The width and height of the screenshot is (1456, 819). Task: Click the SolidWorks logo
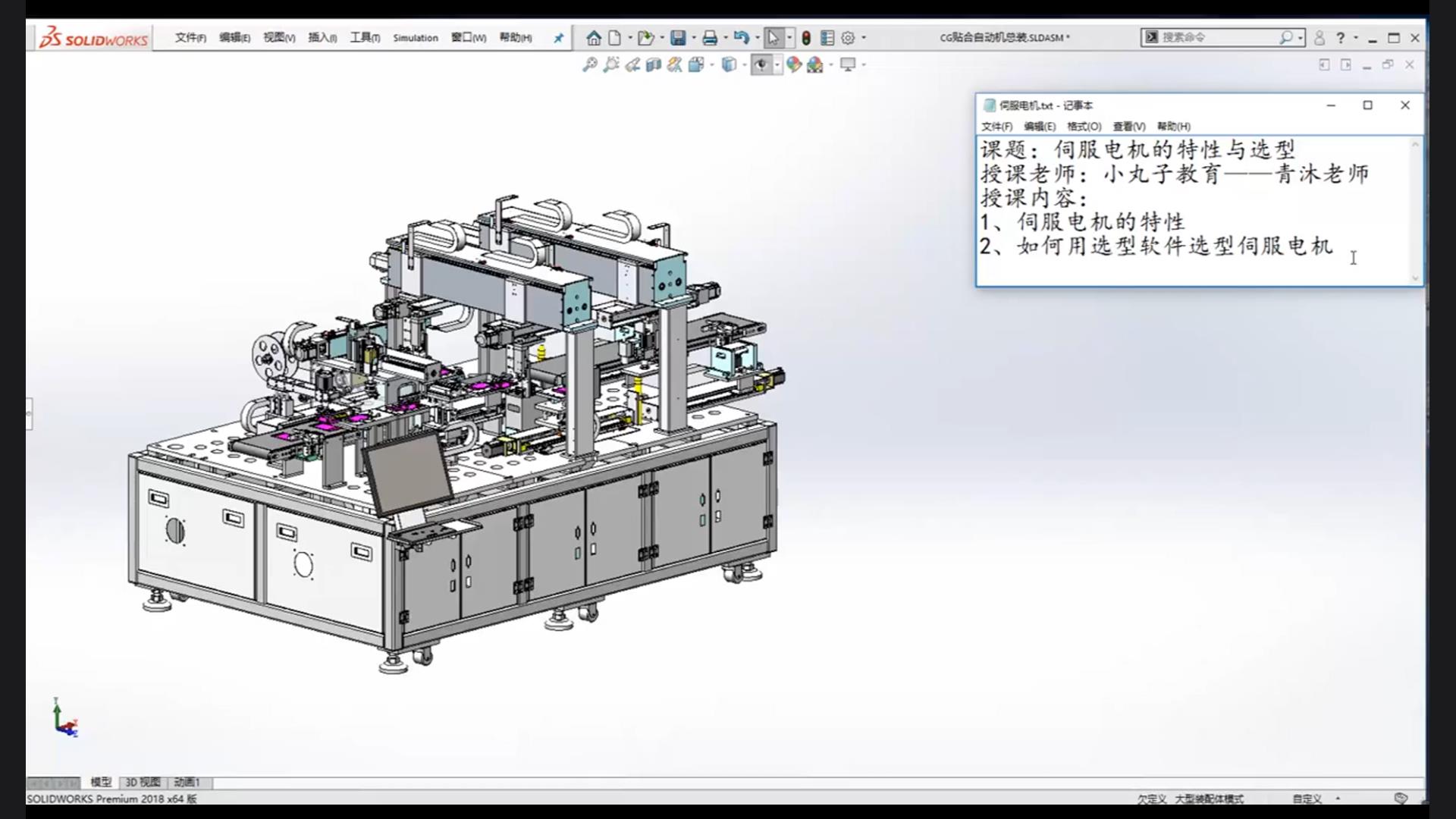tap(93, 38)
